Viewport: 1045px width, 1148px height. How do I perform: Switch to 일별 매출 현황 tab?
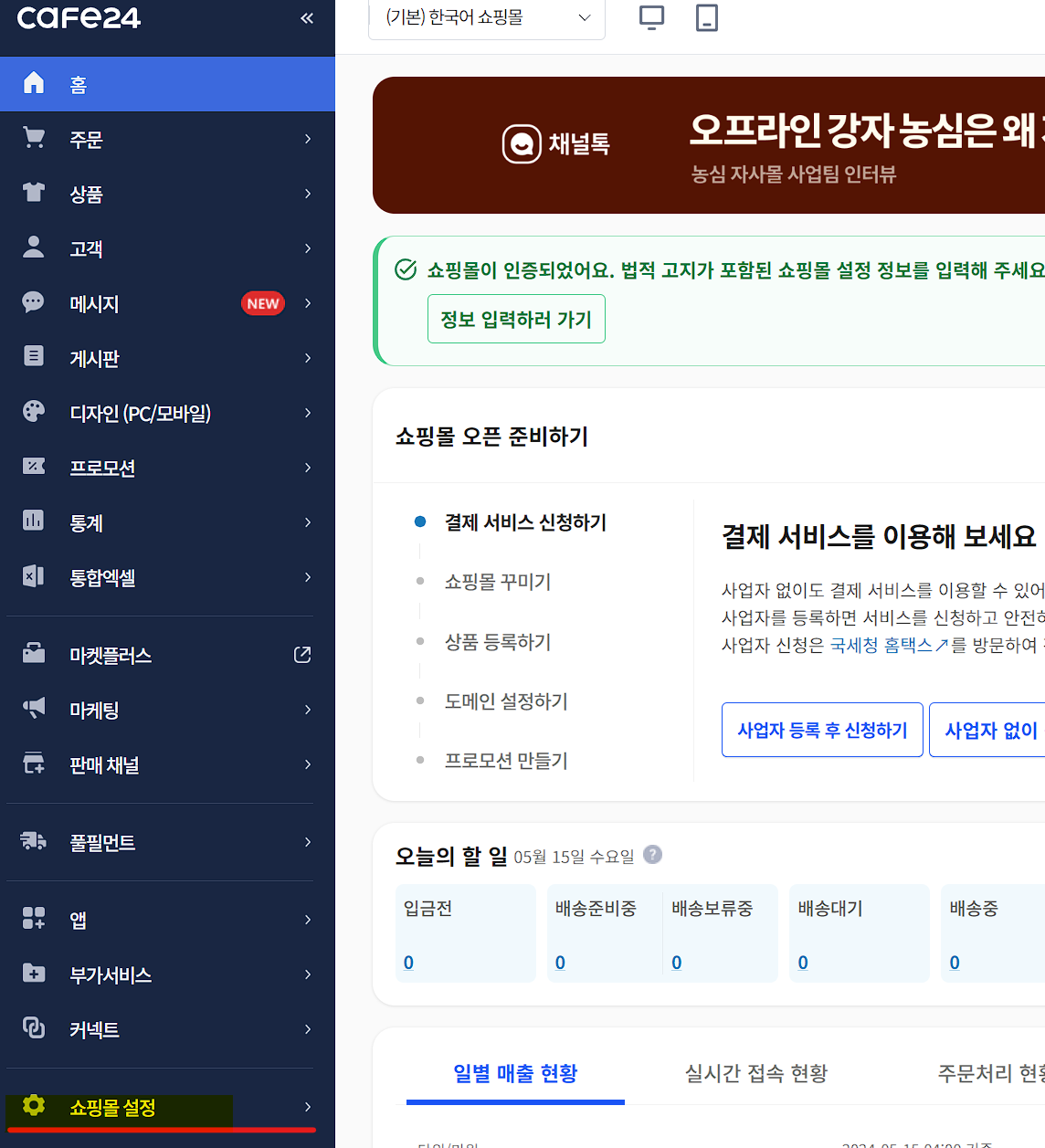click(515, 1073)
